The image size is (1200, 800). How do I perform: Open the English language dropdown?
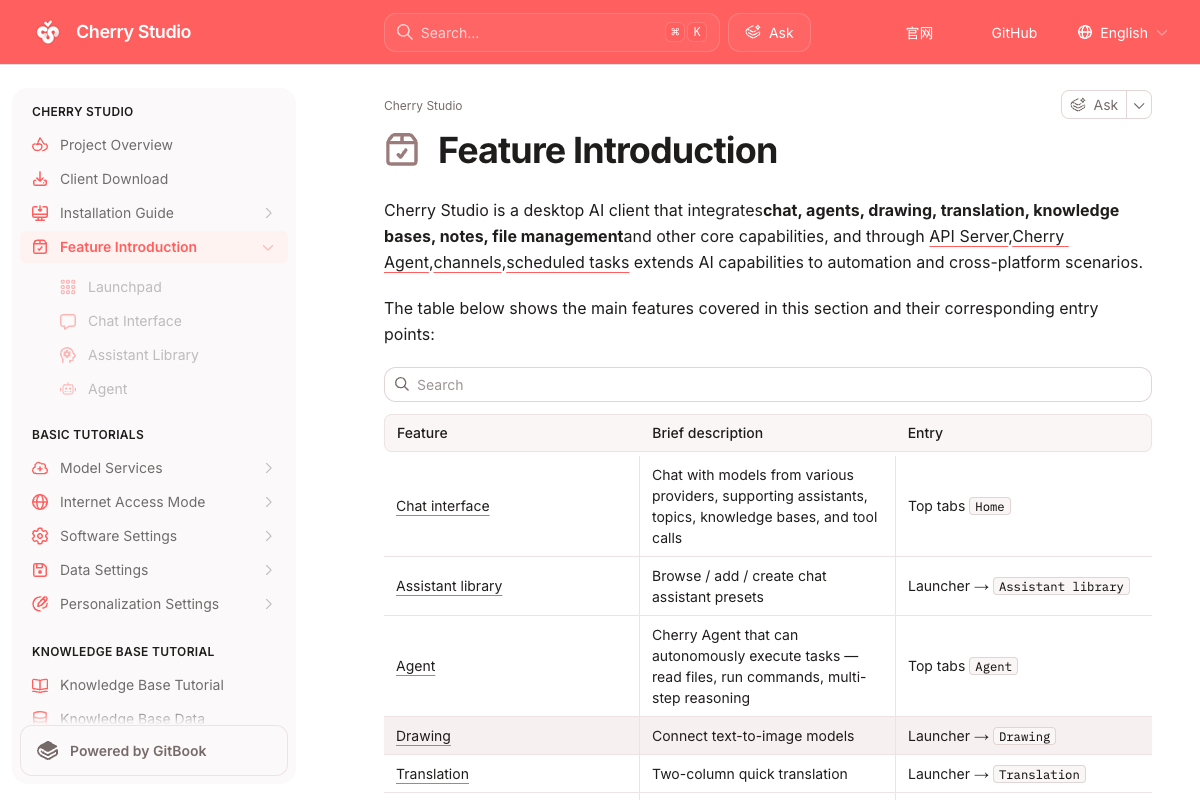(1122, 32)
